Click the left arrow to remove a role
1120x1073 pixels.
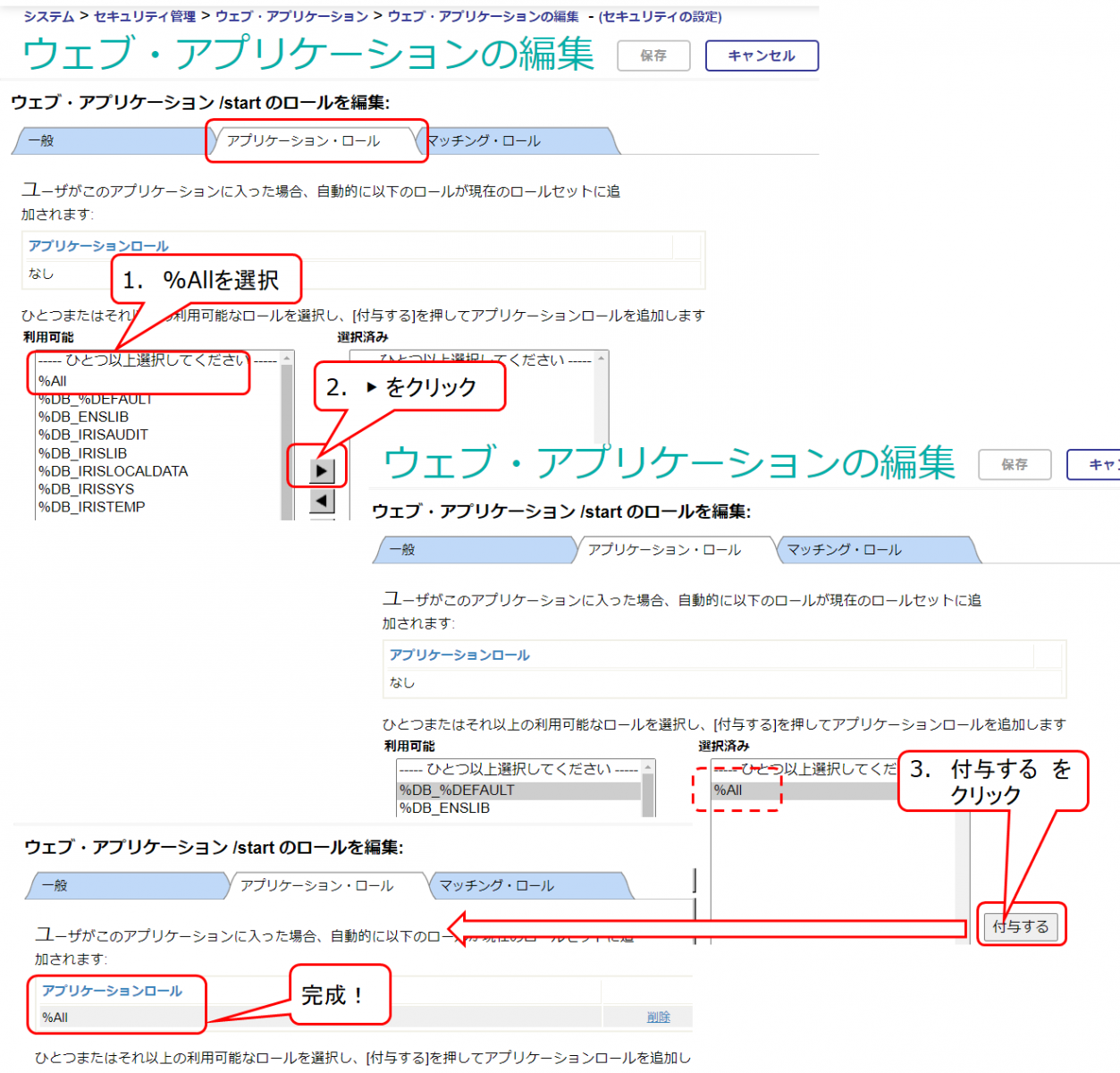(322, 501)
